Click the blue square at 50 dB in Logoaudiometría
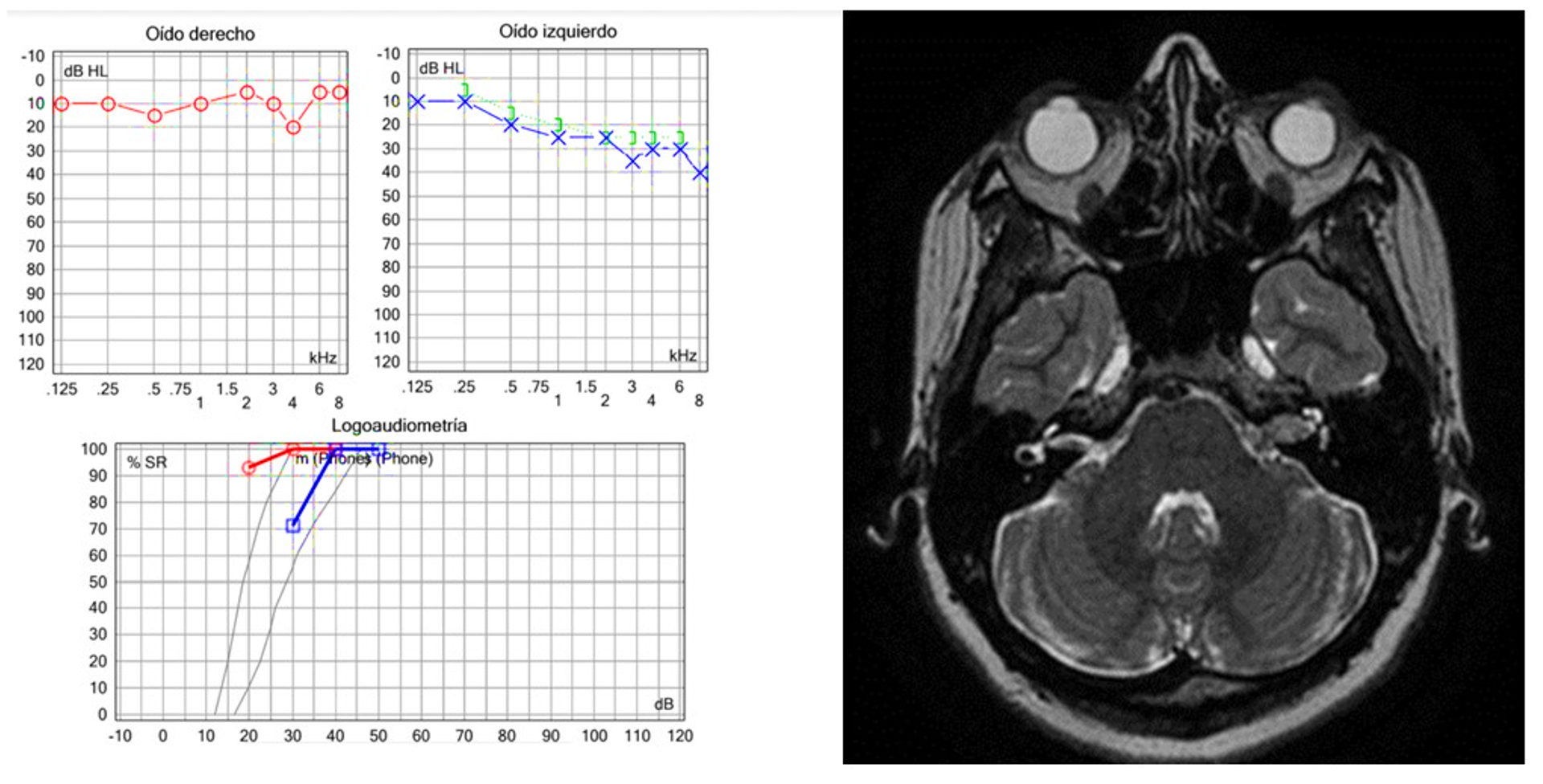The width and height of the screenshot is (1543, 784). (378, 450)
